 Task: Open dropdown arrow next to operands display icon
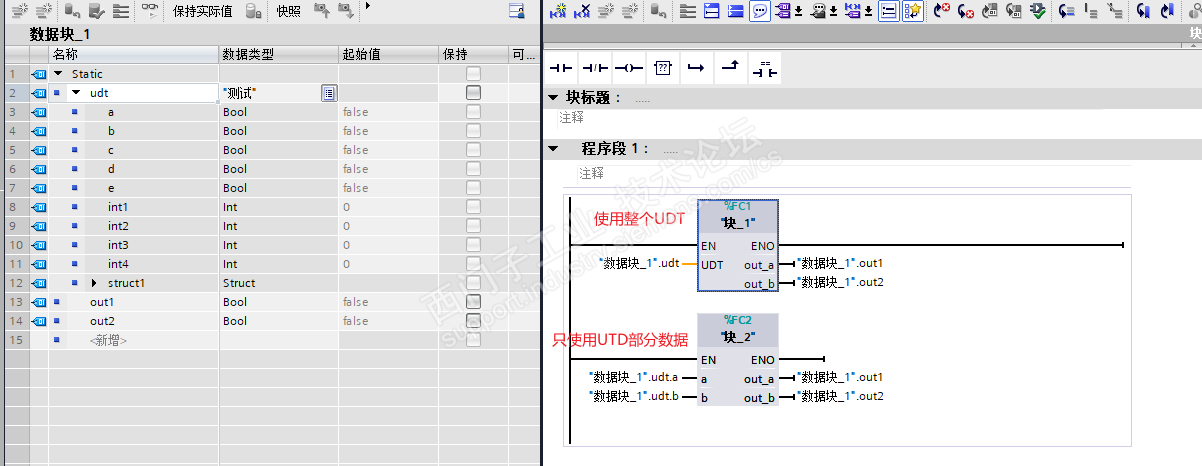coord(798,12)
